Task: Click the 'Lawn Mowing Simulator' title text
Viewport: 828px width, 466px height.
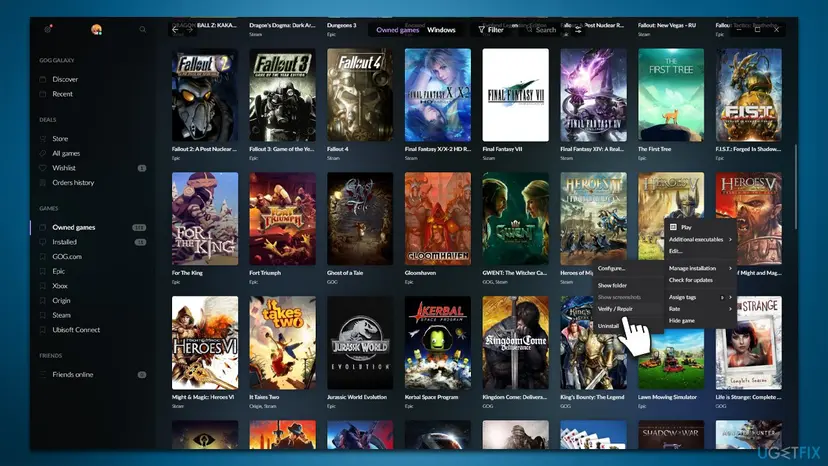Action: click(667, 397)
